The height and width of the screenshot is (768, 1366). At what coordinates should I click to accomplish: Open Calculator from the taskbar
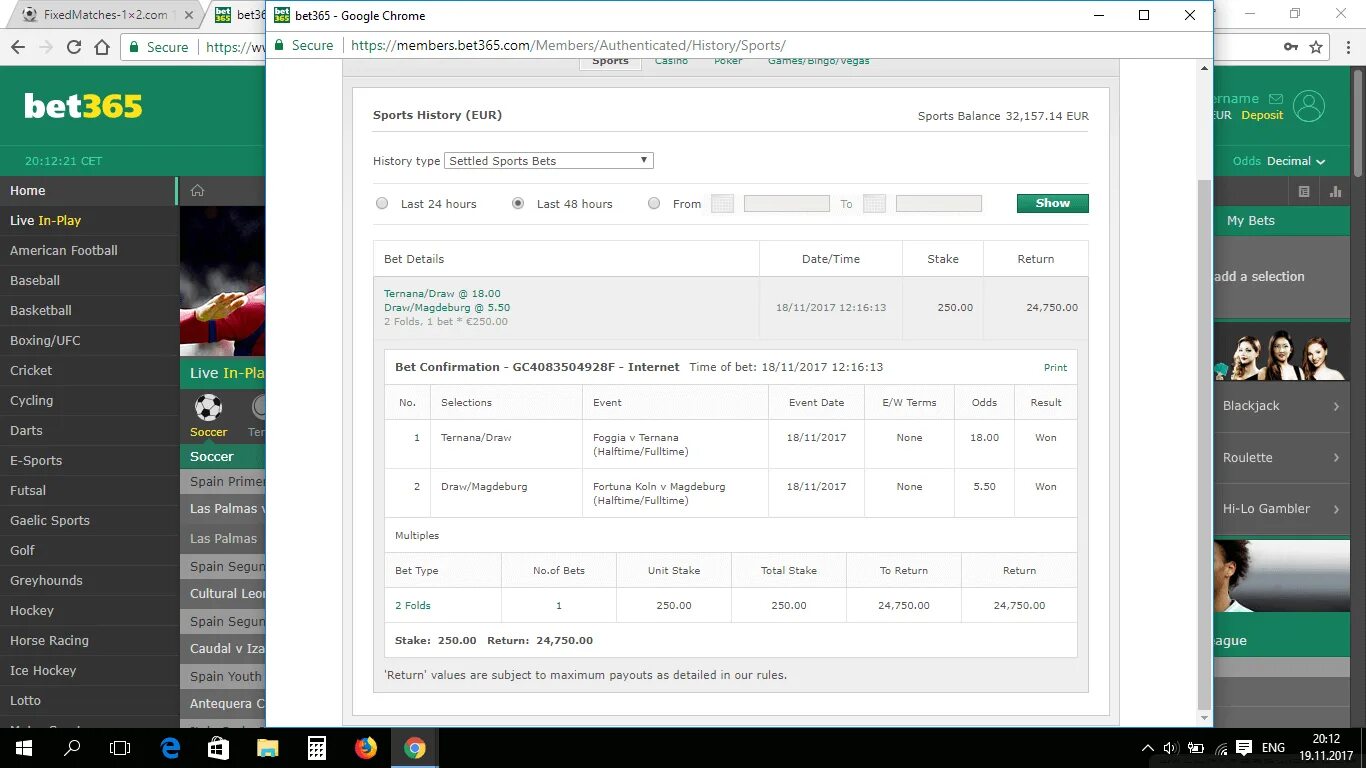click(317, 748)
